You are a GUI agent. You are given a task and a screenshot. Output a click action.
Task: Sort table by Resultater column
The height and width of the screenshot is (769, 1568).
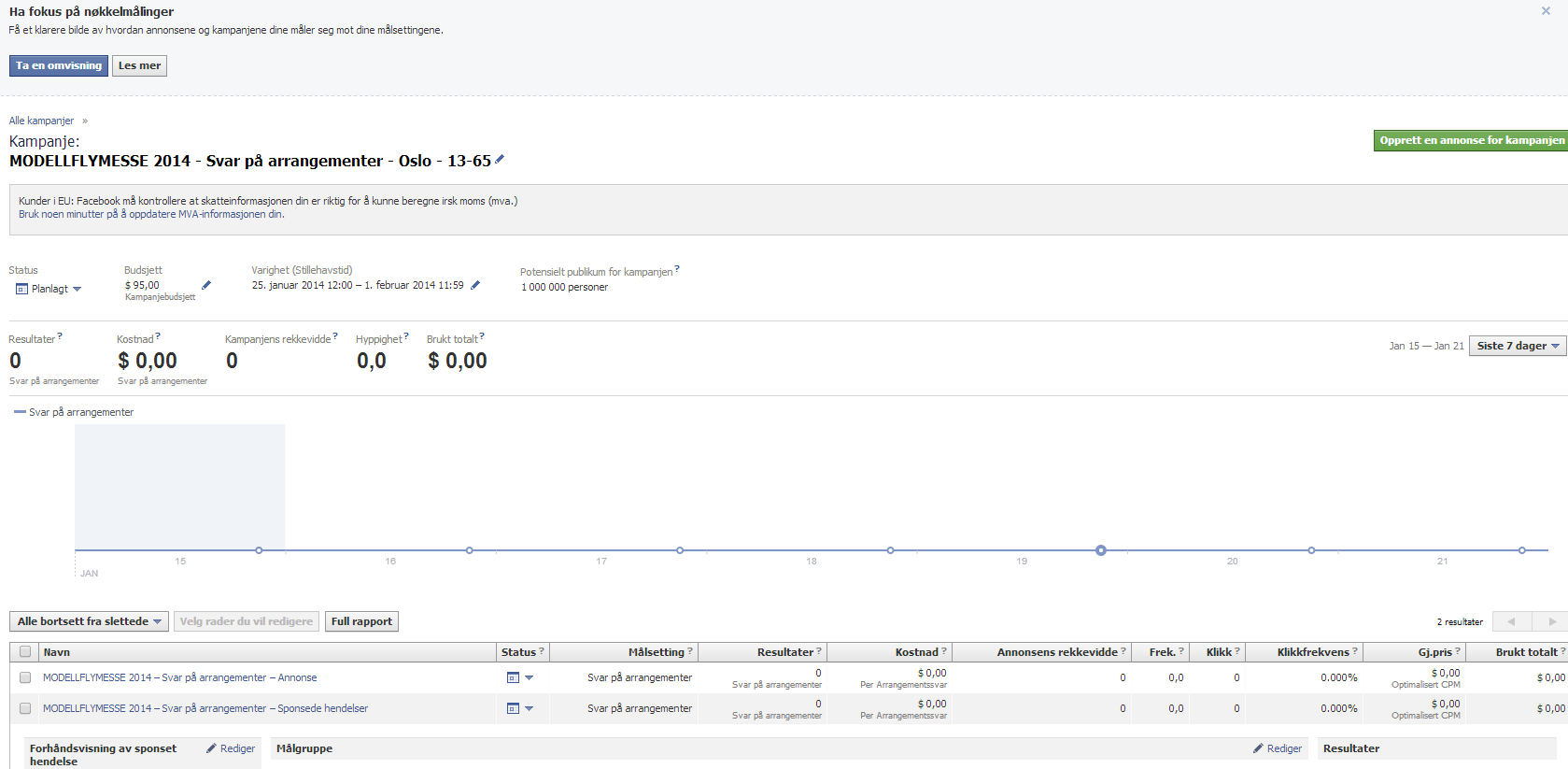(x=785, y=652)
